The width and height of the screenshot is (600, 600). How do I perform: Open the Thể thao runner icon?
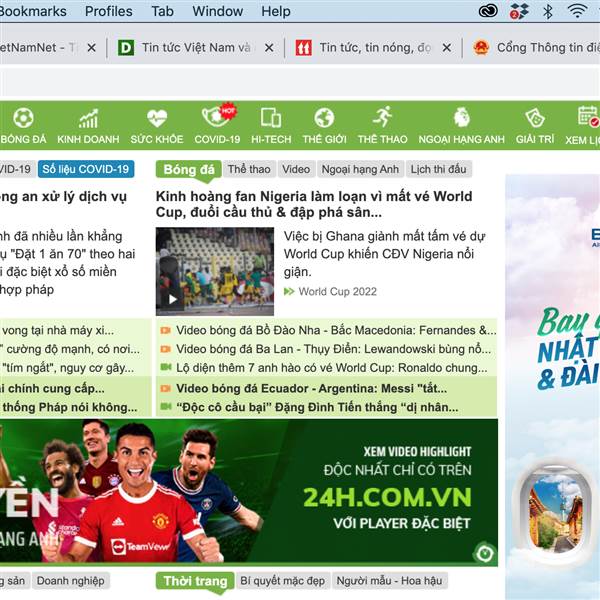[x=383, y=117]
